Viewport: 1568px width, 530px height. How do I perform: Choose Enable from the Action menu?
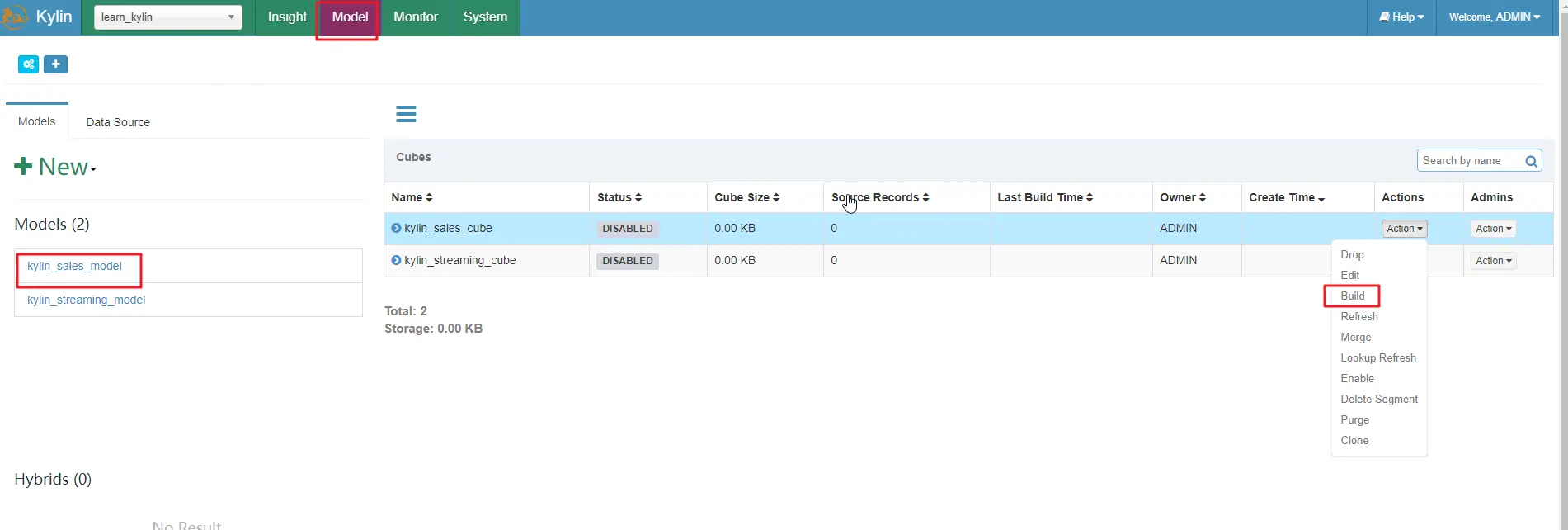[x=1357, y=378]
